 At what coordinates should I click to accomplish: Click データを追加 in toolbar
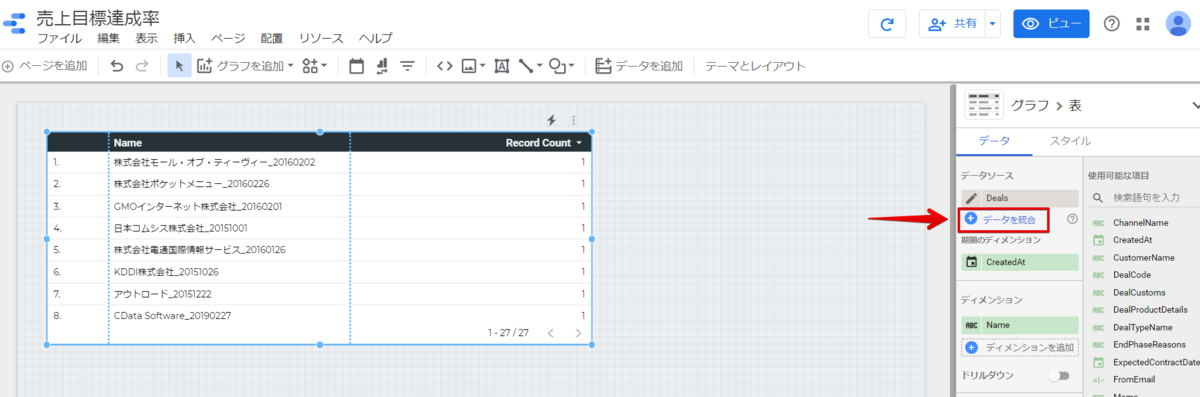pyautogui.click(x=639, y=66)
